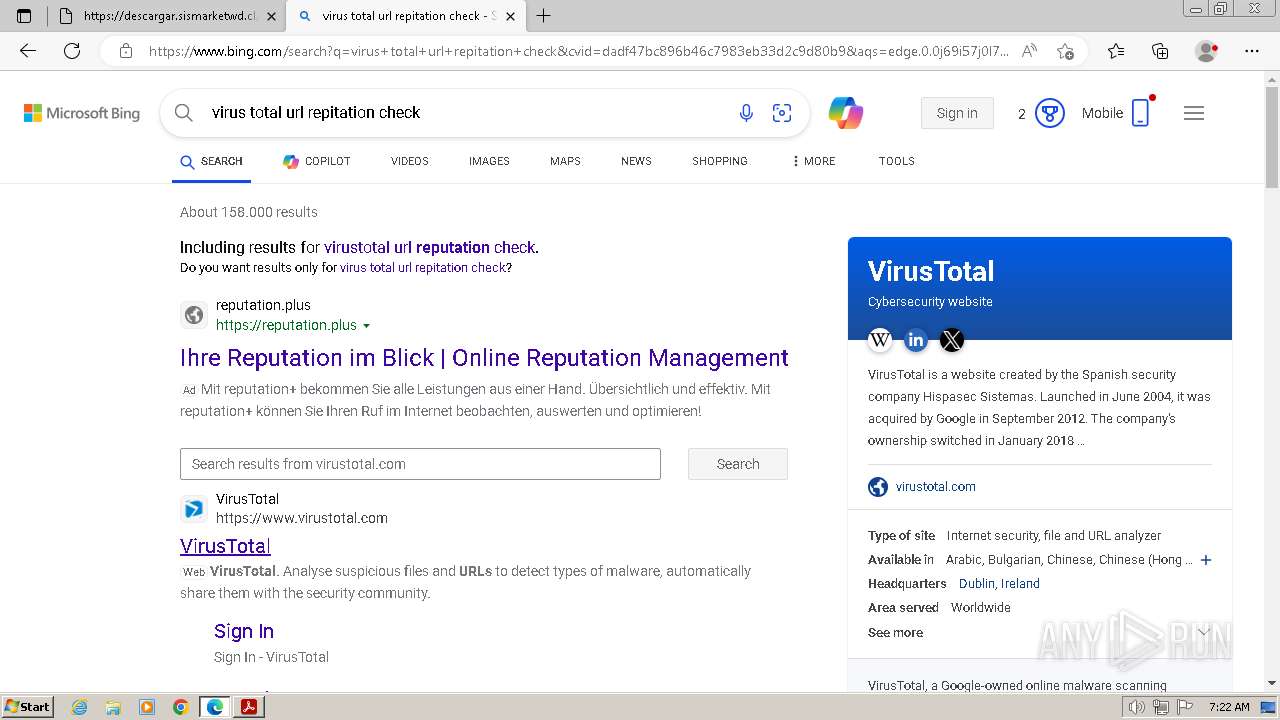Visit virustotal.com from knowledge panel
The image size is (1280, 720).
click(935, 487)
